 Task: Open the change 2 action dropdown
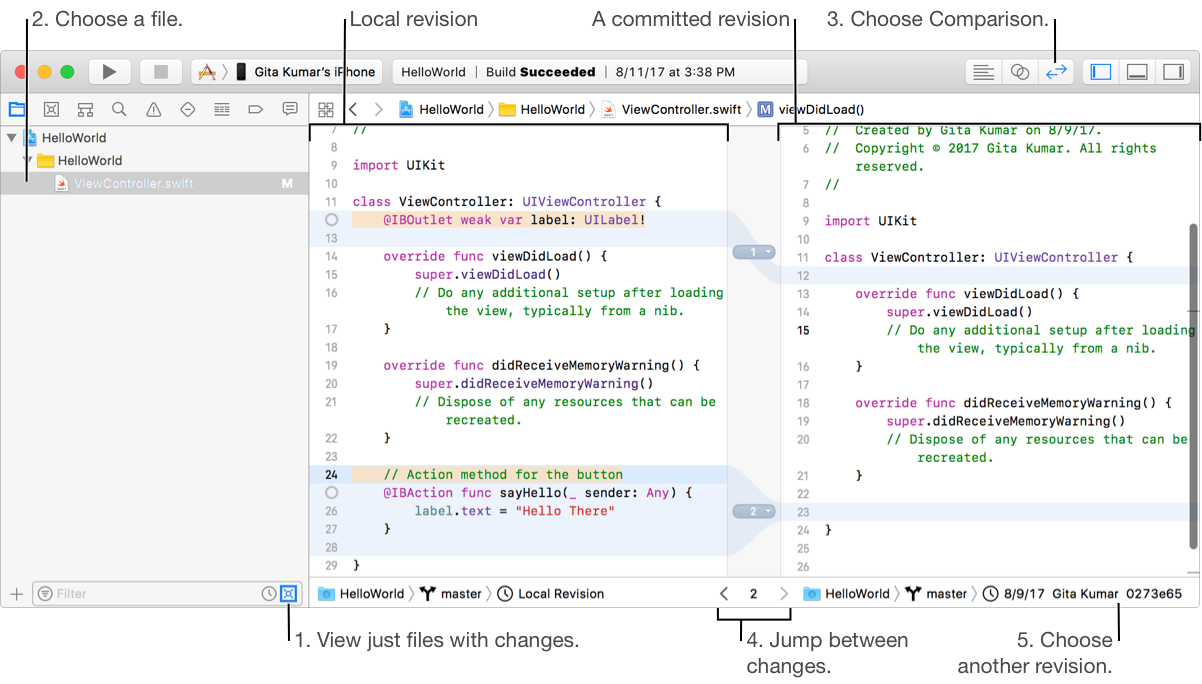(x=754, y=511)
